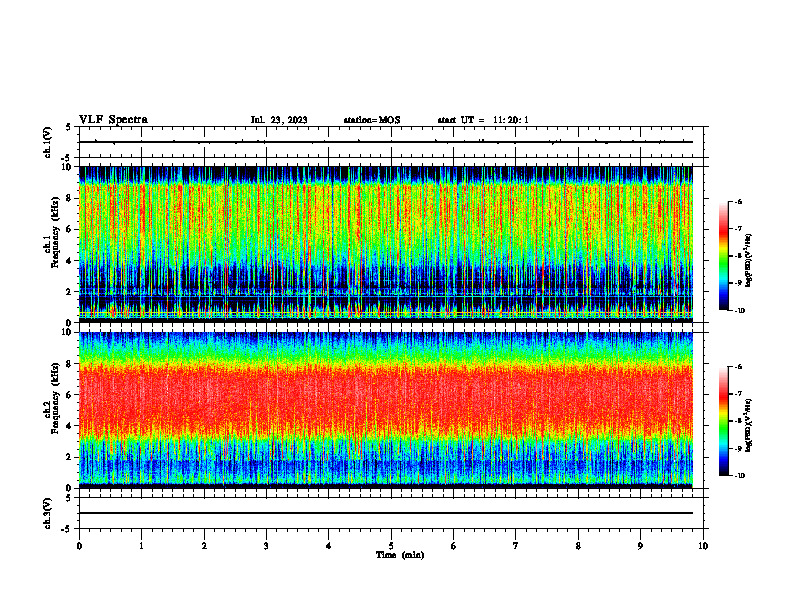Click time axis tick label "6"
The image size is (792, 612).
tap(454, 546)
